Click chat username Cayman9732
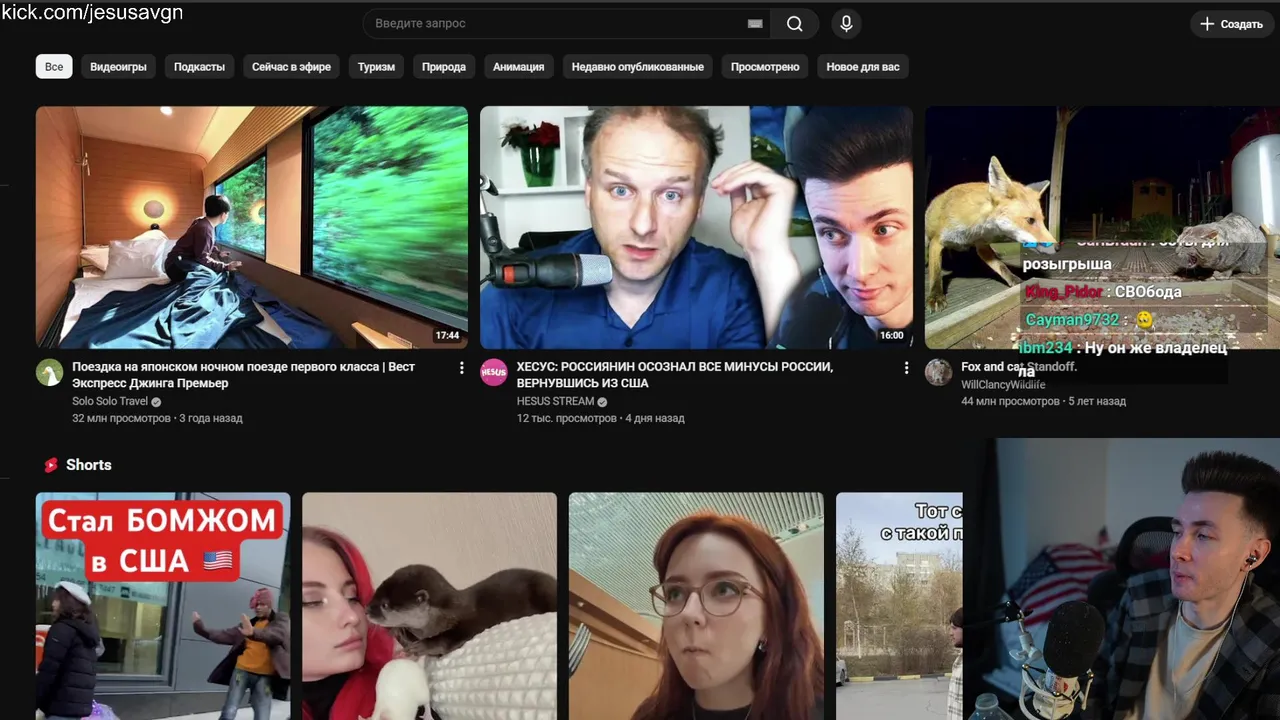1280x720 pixels. (1072, 320)
